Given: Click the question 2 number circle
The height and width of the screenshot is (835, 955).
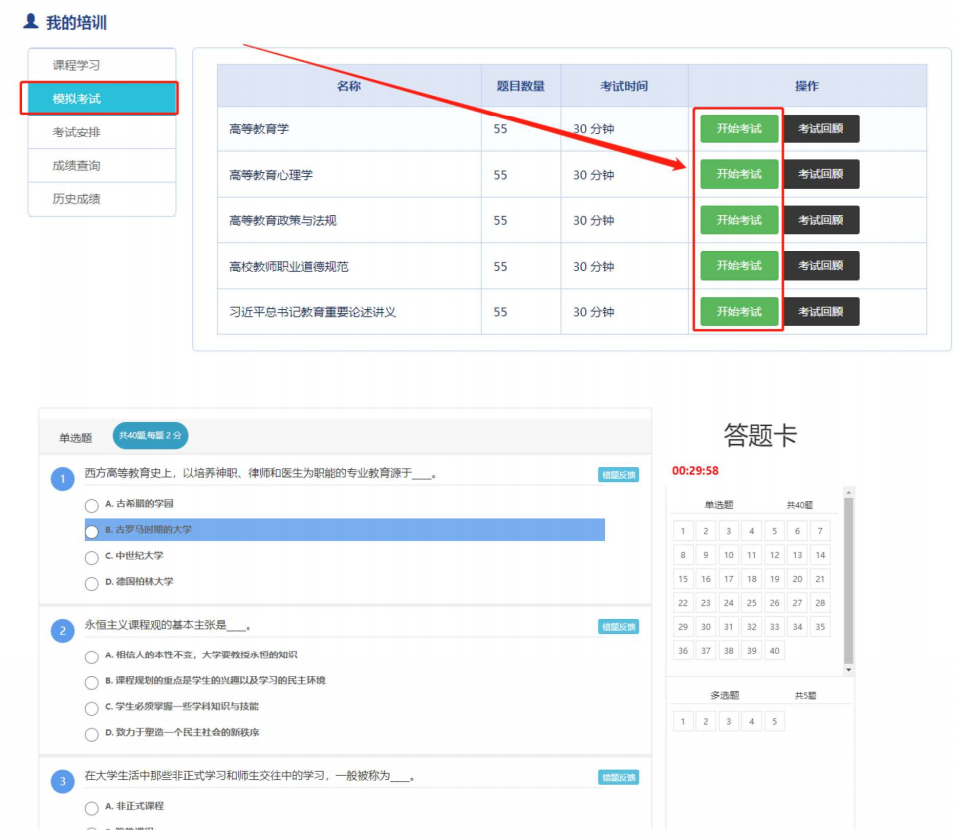Looking at the screenshot, I should [62, 631].
